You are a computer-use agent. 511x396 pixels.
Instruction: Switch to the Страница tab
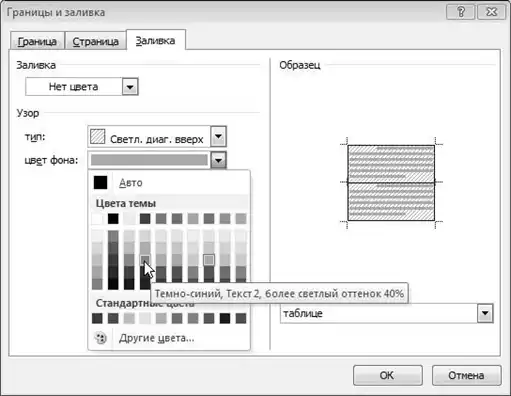tap(95, 41)
